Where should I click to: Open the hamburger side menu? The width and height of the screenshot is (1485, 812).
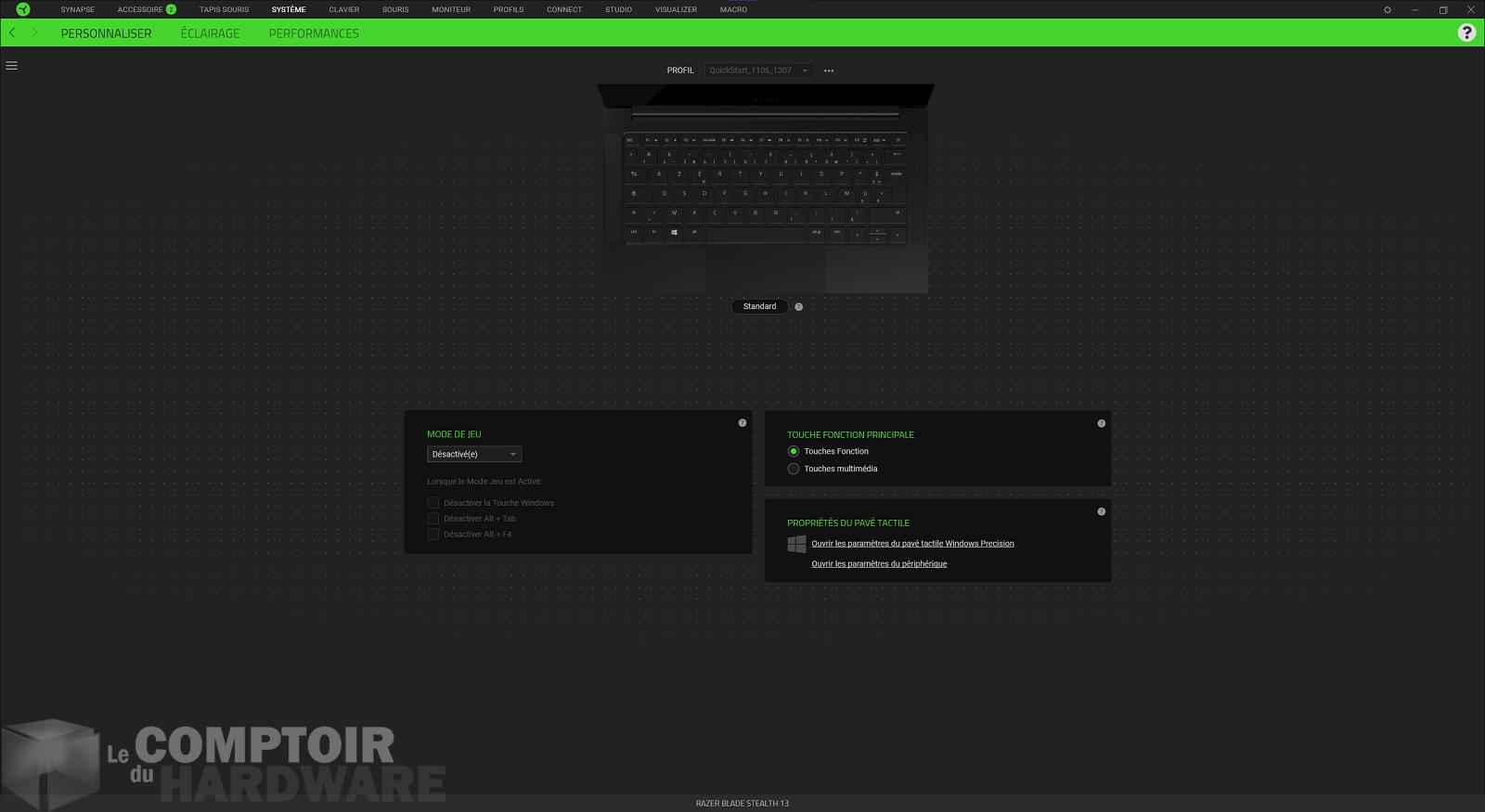[x=12, y=66]
